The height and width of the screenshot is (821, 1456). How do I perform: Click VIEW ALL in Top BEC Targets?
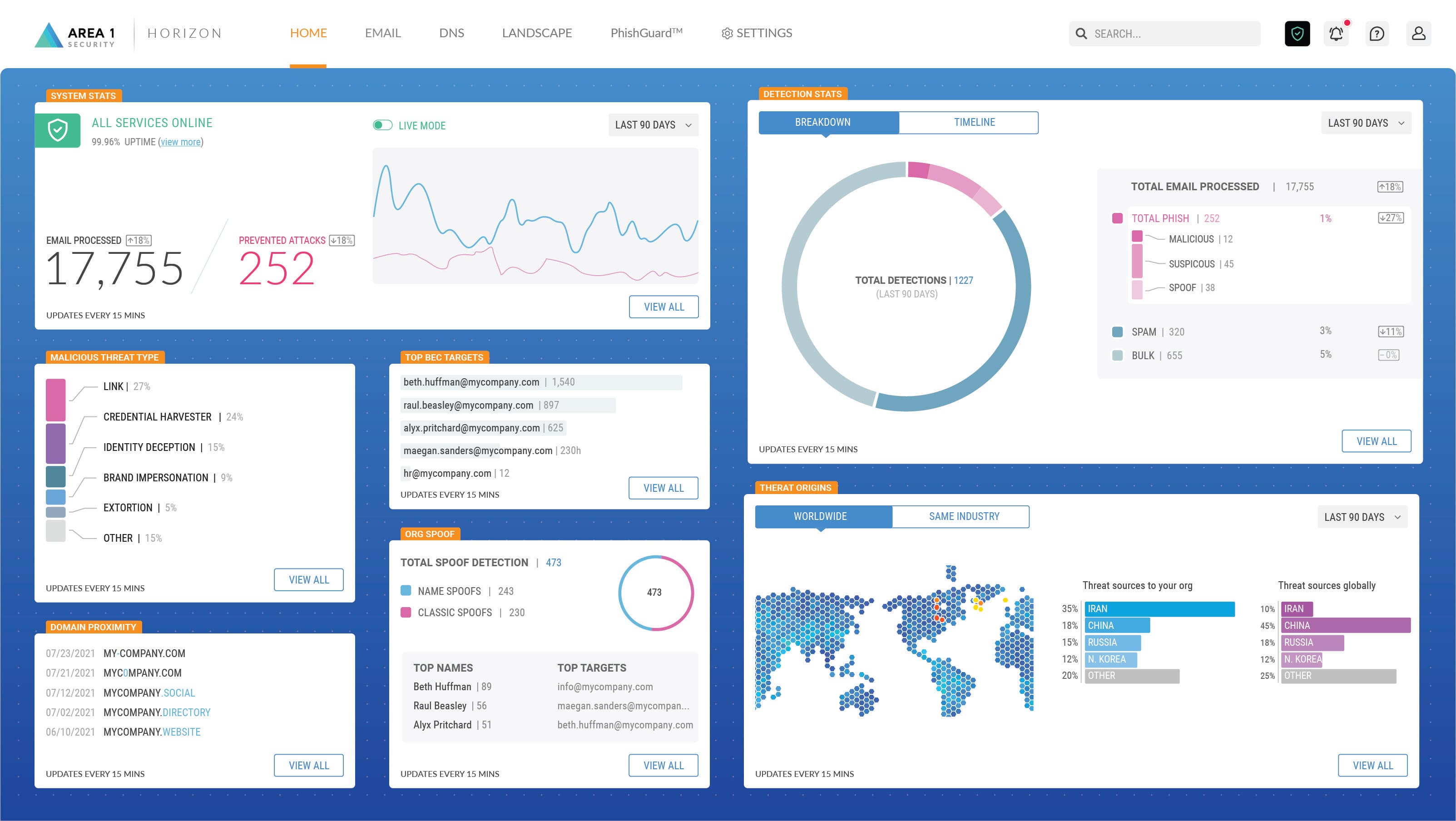(663, 488)
